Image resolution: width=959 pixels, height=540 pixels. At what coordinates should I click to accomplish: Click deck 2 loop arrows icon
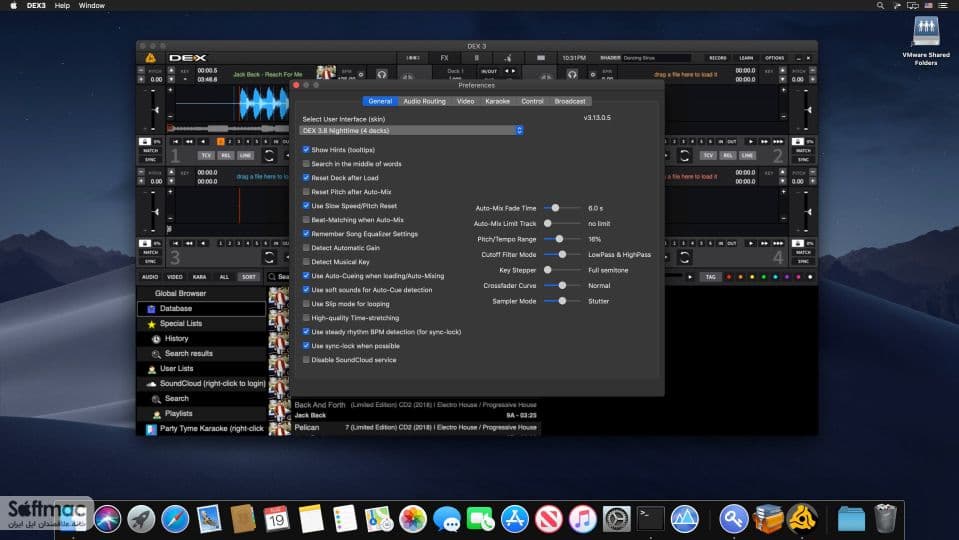(684, 155)
